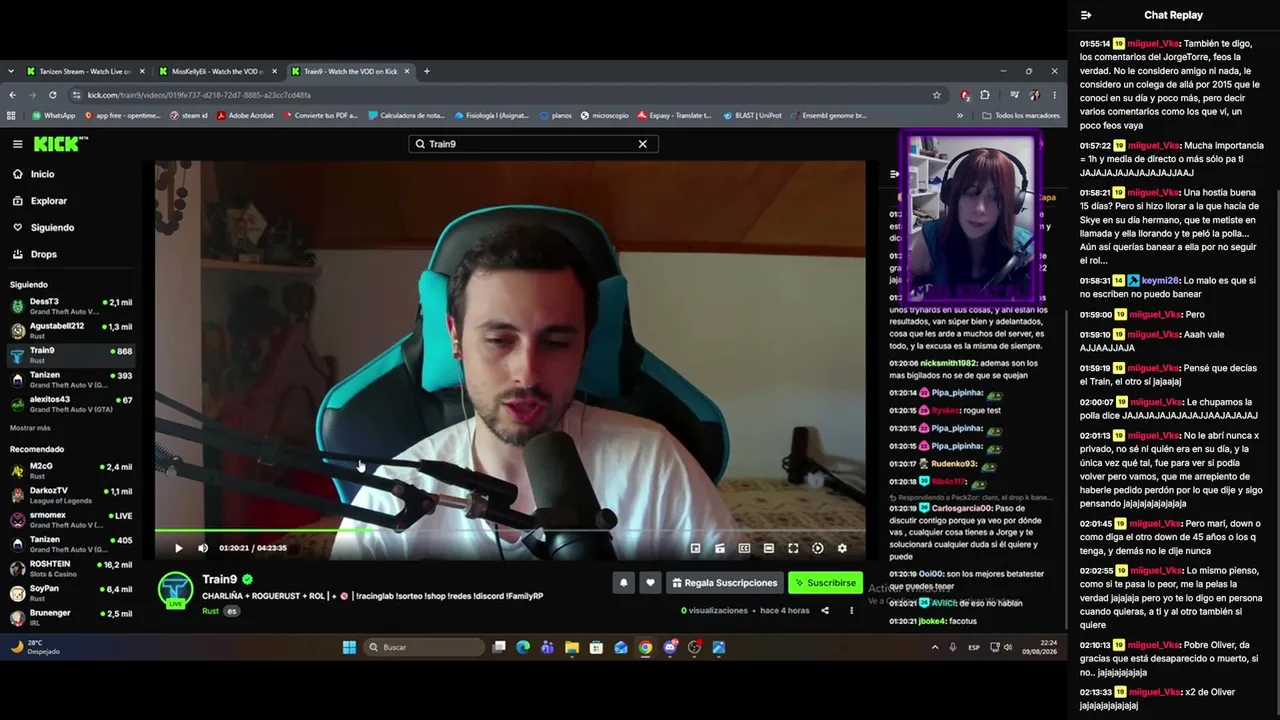Open Todos los marcadores folder
Screen dimensions: 1280x720
[x=1021, y=115]
